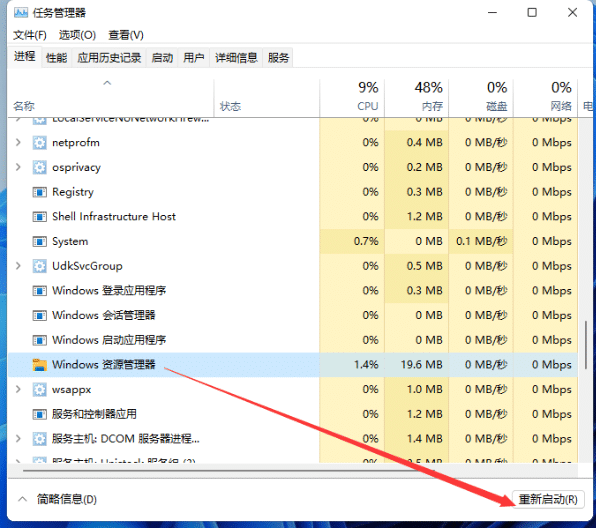
Task: Click the Registry process icon
Action: tap(40, 192)
